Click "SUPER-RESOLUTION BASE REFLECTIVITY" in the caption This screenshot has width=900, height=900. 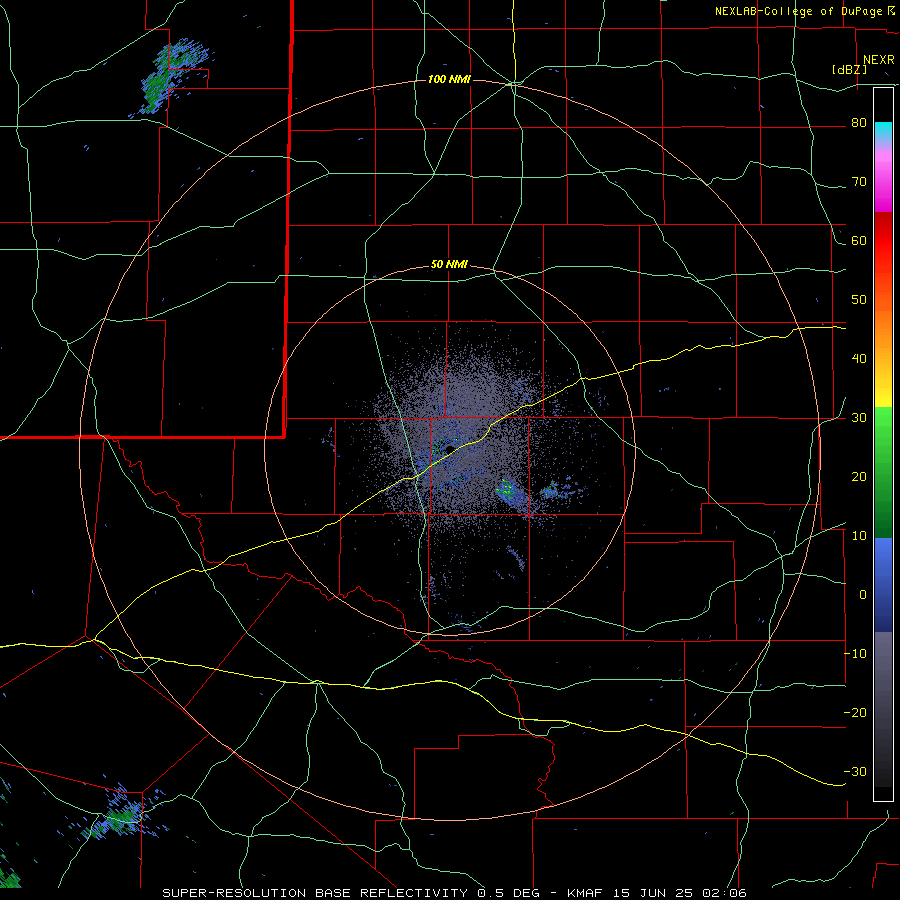point(313,893)
